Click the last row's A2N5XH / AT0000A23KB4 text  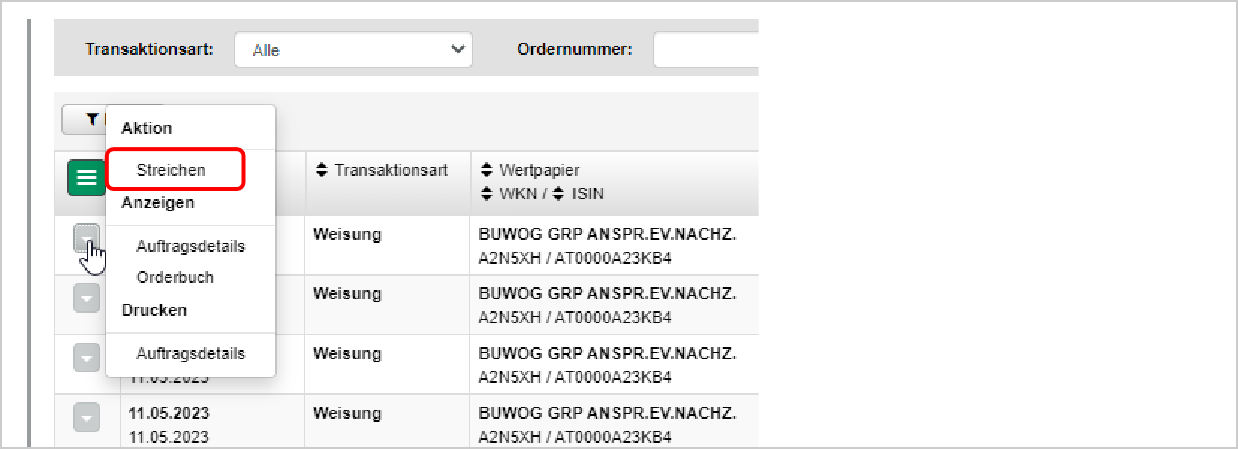[575, 437]
